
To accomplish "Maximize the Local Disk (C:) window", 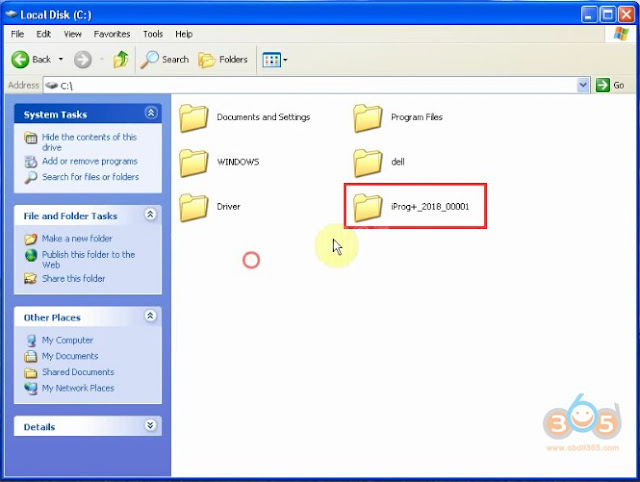I will [x=607, y=15].
